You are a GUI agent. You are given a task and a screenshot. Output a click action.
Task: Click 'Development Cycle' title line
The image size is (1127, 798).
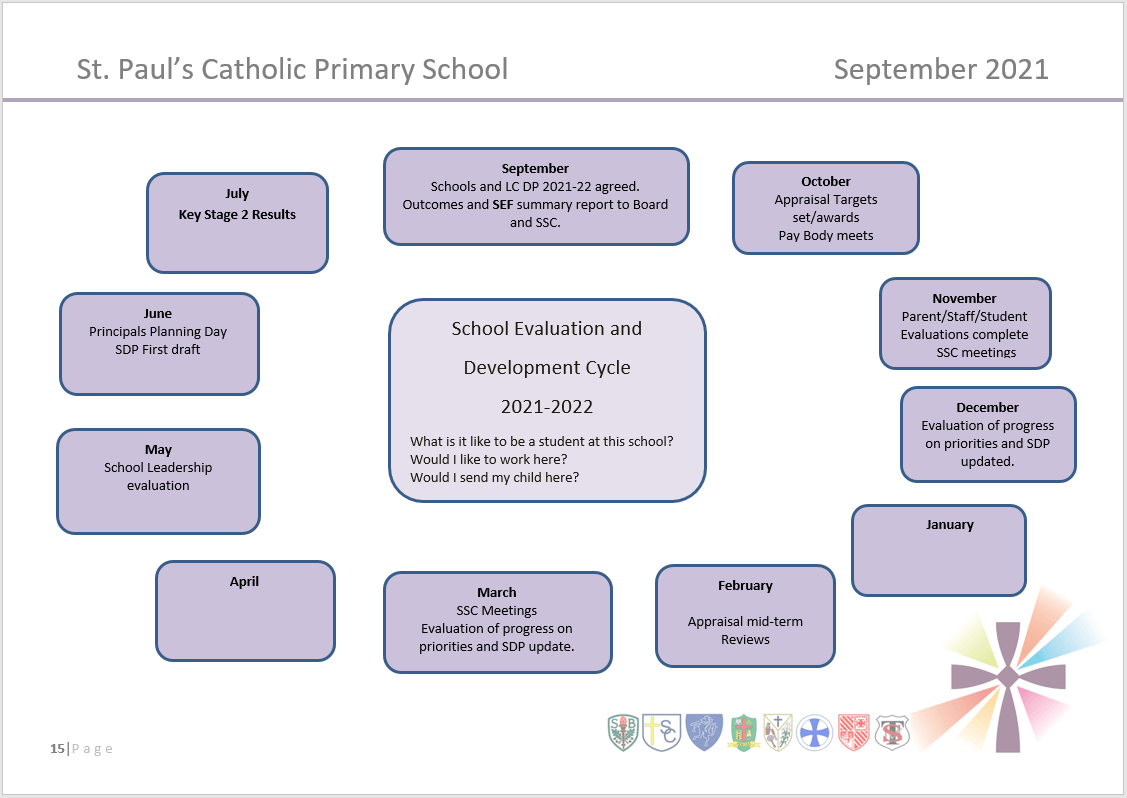point(546,367)
